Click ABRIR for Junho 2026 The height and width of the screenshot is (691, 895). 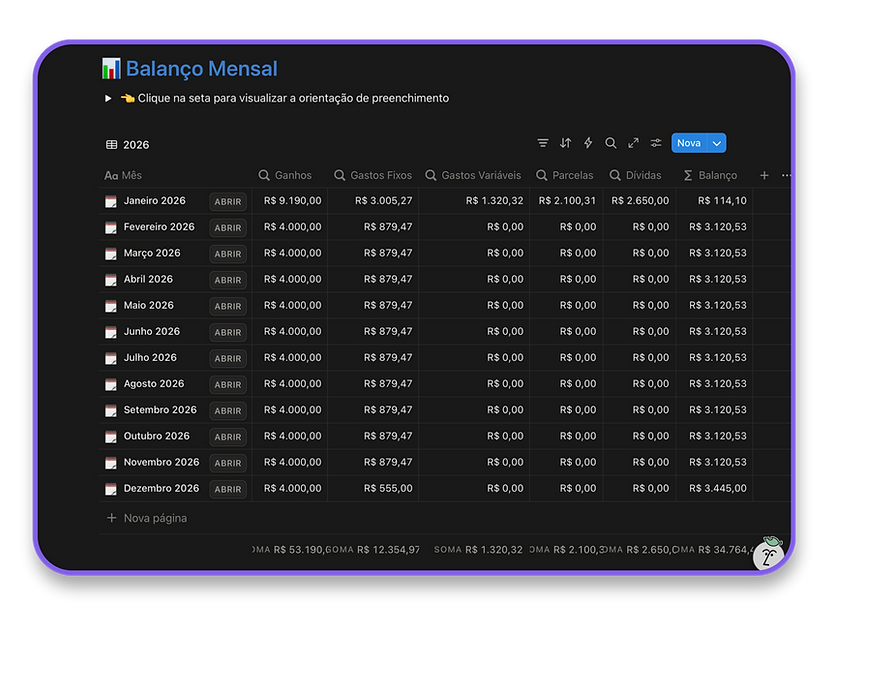tap(228, 332)
